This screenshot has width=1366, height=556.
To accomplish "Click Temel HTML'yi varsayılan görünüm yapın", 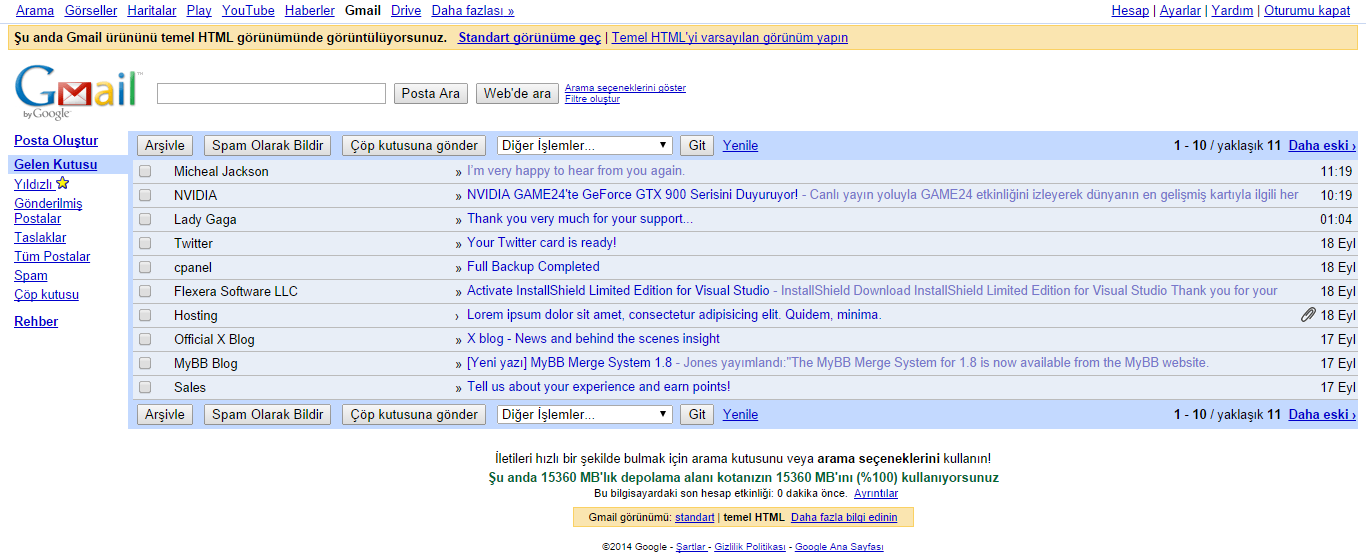I will point(730,37).
